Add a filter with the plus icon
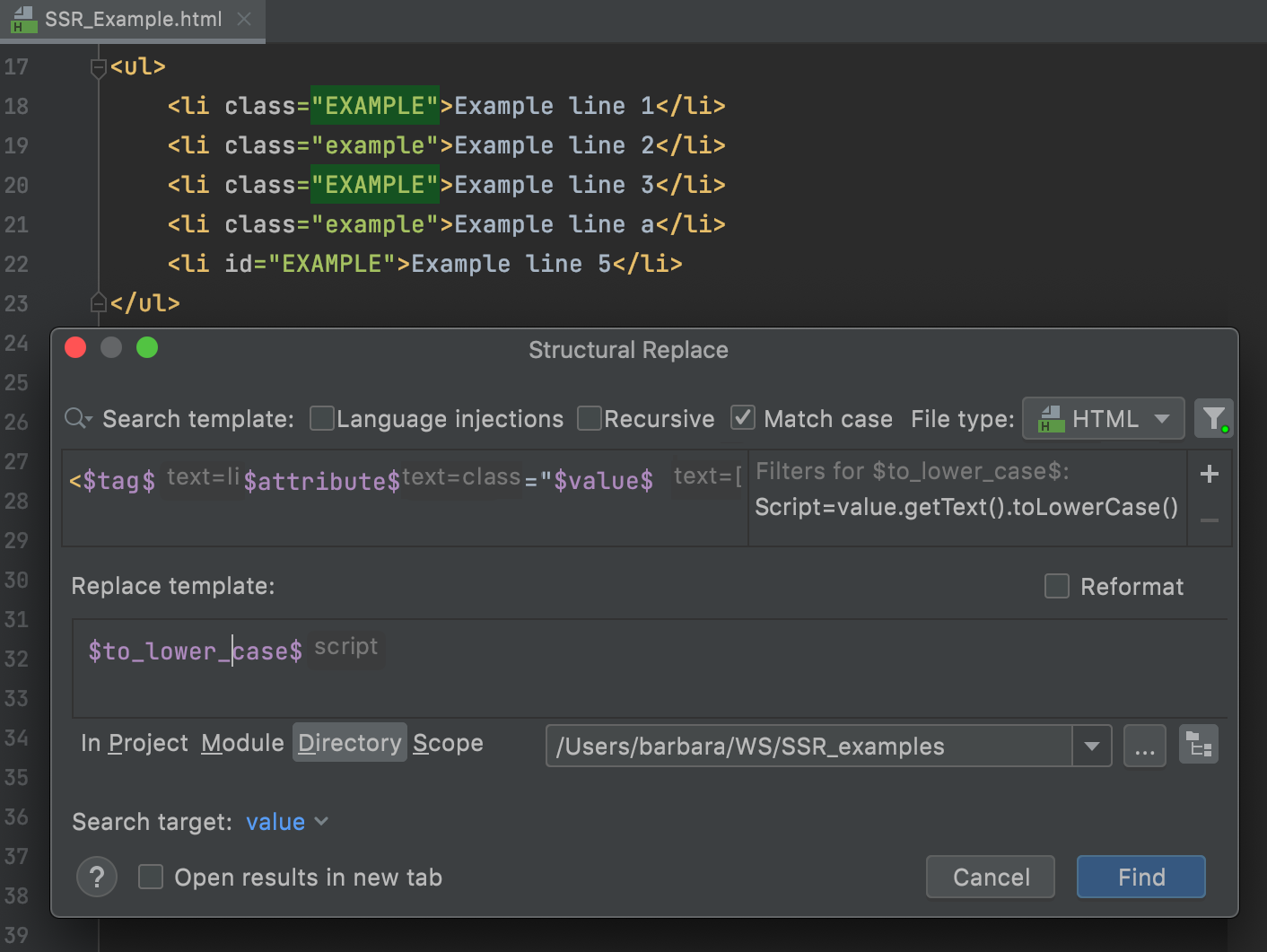1267x952 pixels. point(1209,474)
